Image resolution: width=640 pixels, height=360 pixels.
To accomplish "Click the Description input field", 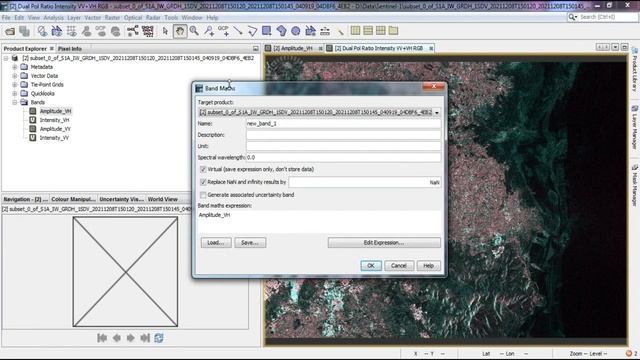I will click(343, 135).
